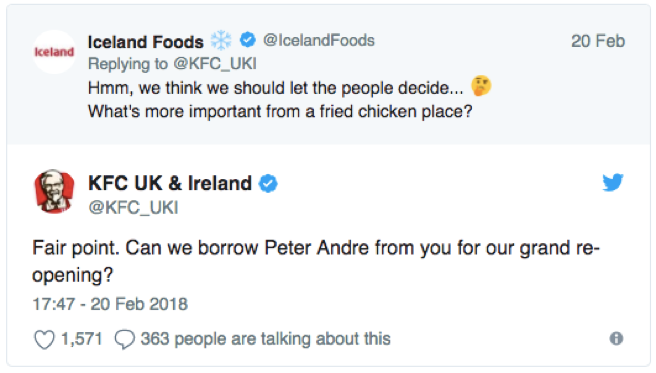Click the snowflake emoji beside Iceland Foods
This screenshot has height=373, width=656.
[221, 41]
